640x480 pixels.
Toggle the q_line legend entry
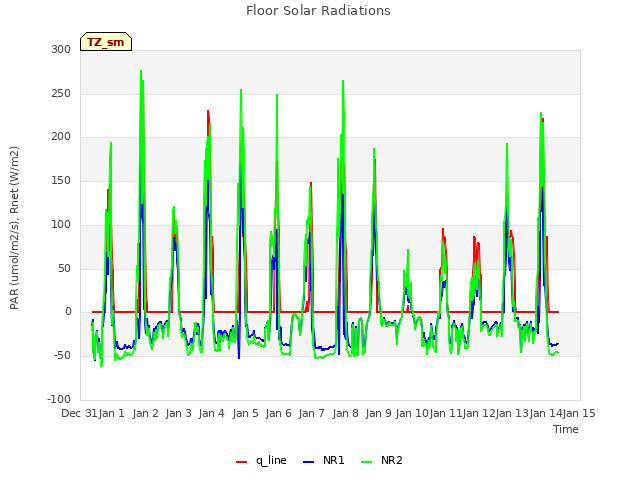pyautogui.click(x=261, y=460)
